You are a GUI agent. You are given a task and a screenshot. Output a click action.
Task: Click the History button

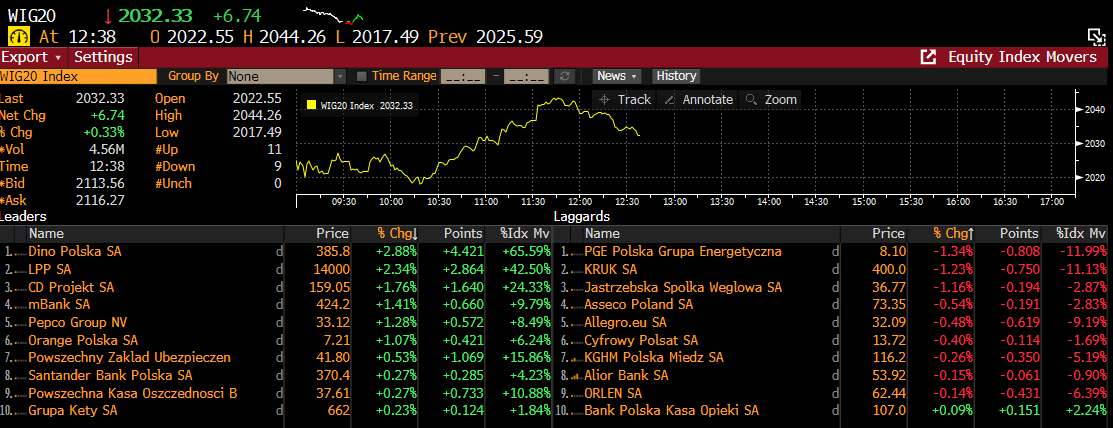[x=676, y=76]
